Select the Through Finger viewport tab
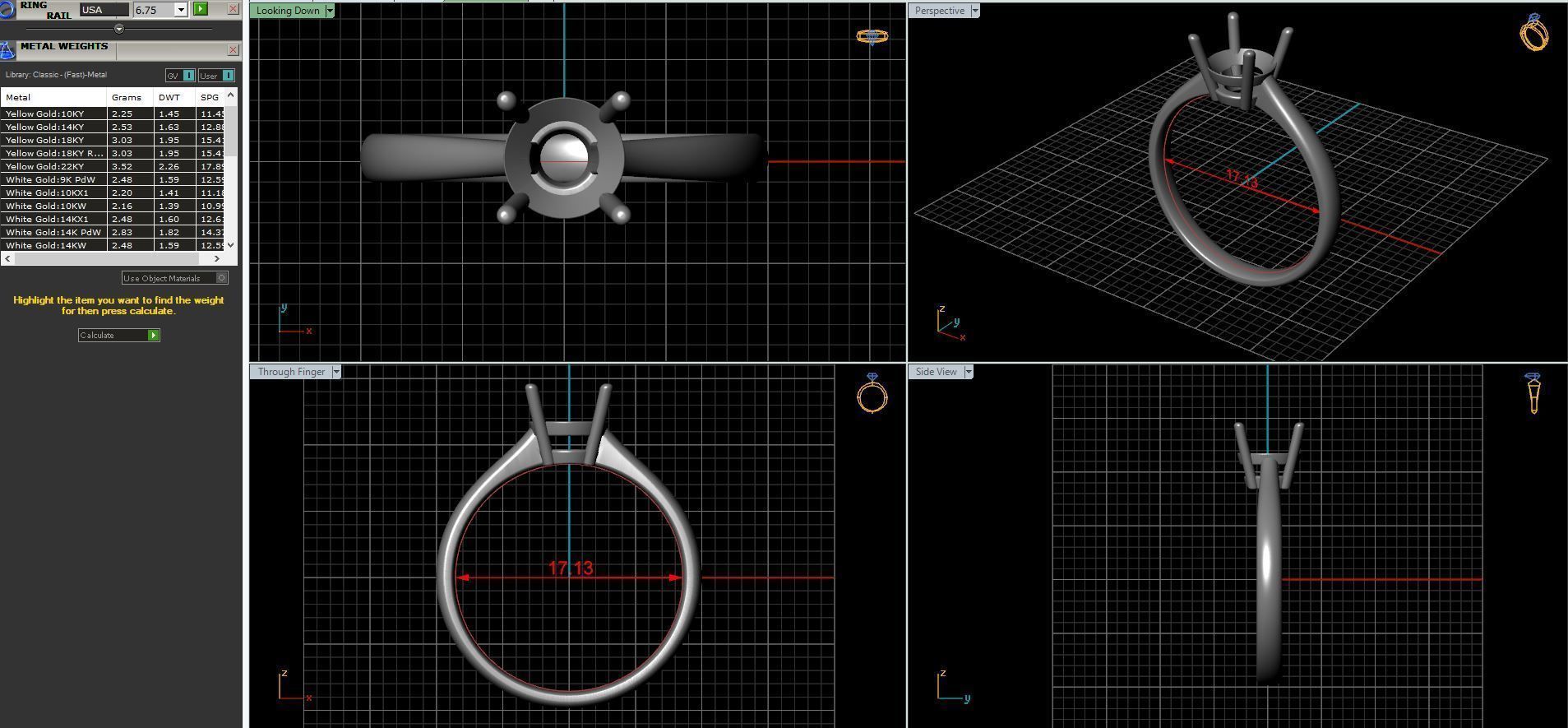The image size is (1568, 728). tap(291, 372)
